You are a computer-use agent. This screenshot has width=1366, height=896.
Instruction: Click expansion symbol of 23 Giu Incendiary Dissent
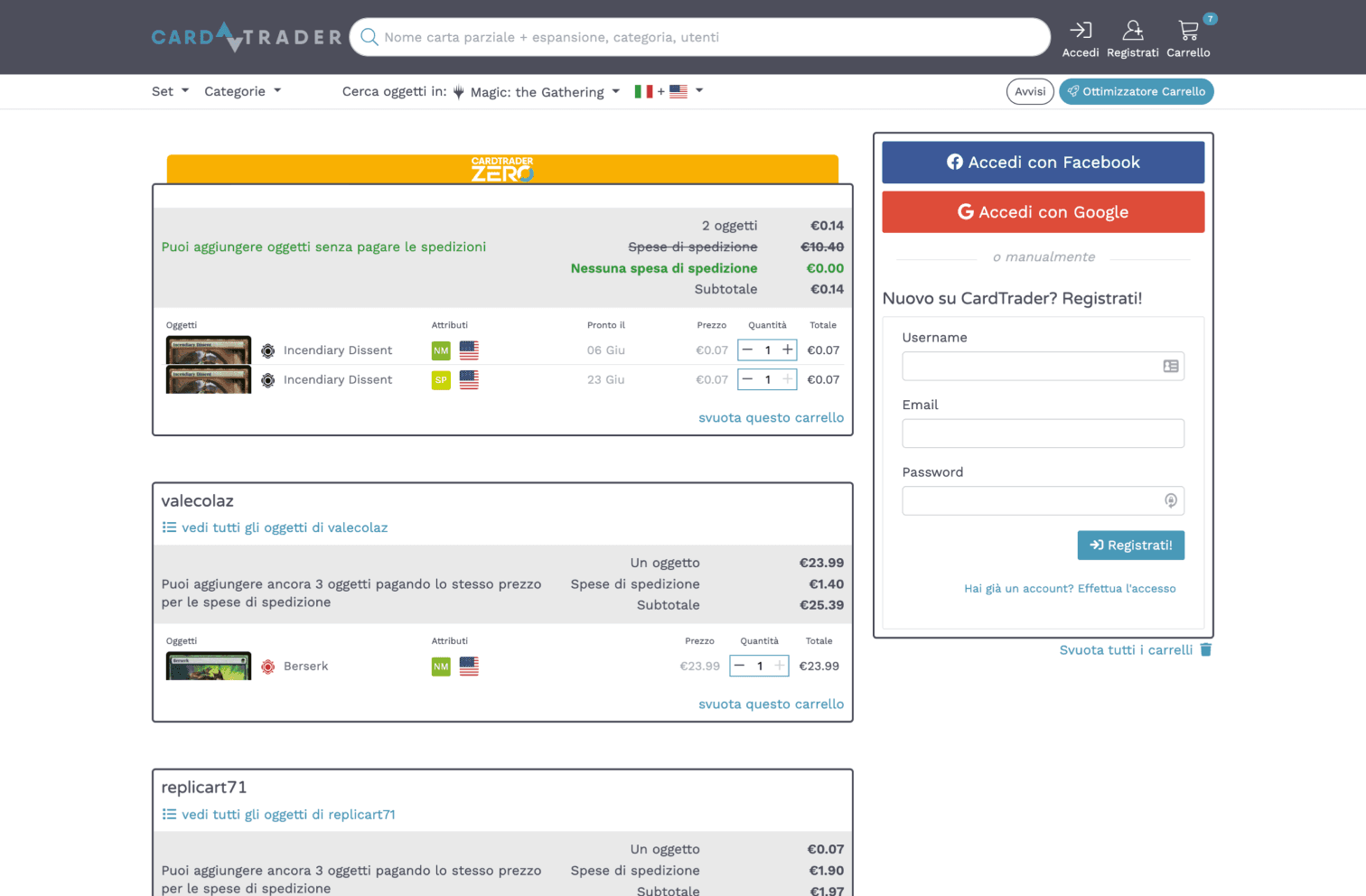pyautogui.click(x=267, y=380)
